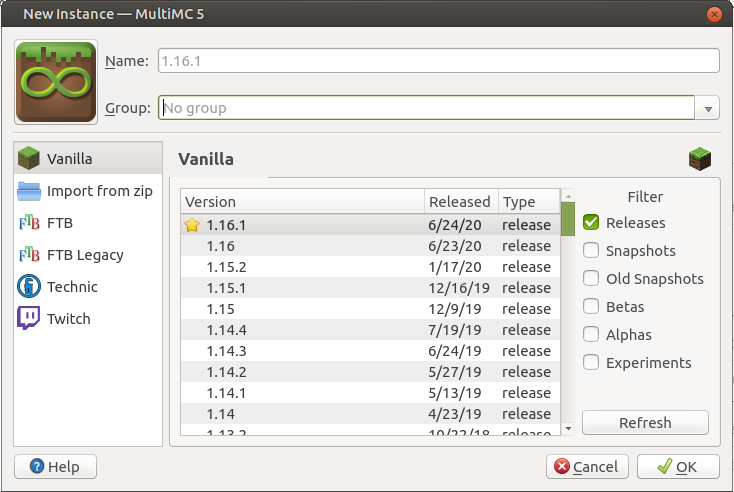Image resolution: width=734 pixels, height=492 pixels.
Task: Refresh the version list
Action: click(x=645, y=423)
